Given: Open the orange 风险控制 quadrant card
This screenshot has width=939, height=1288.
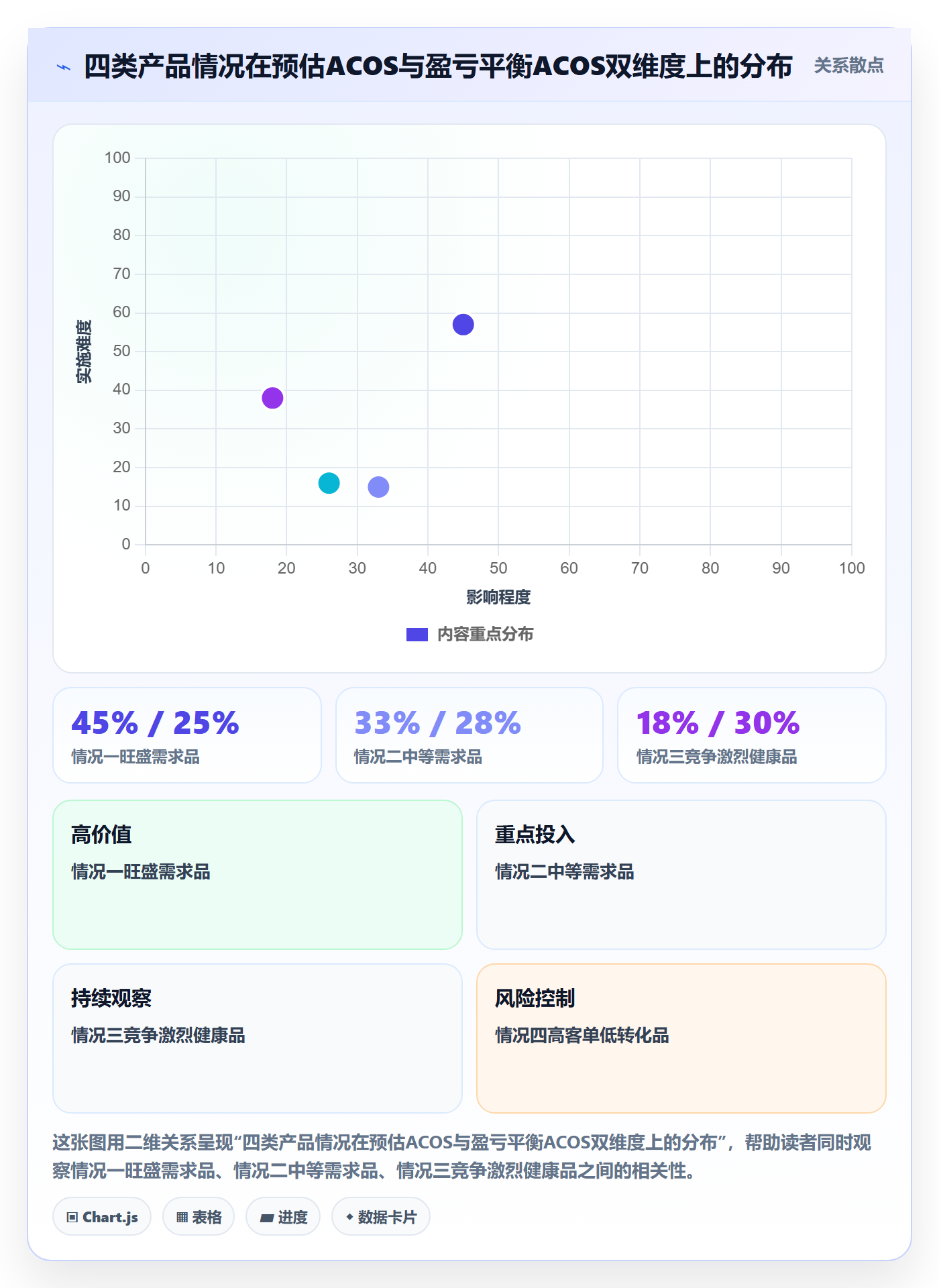Looking at the screenshot, I should (681, 1038).
